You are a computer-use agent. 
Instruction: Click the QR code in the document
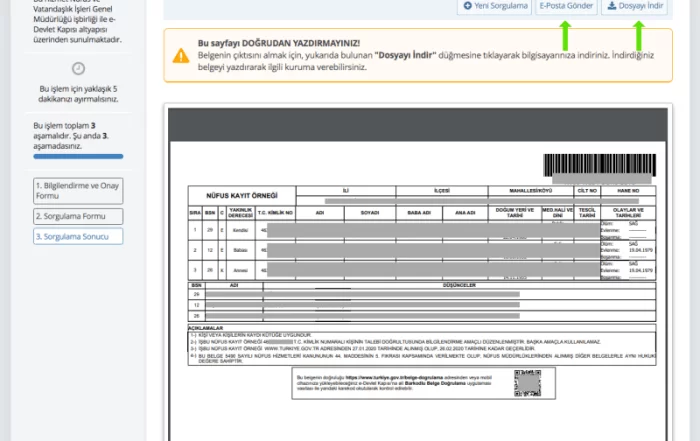click(527, 383)
